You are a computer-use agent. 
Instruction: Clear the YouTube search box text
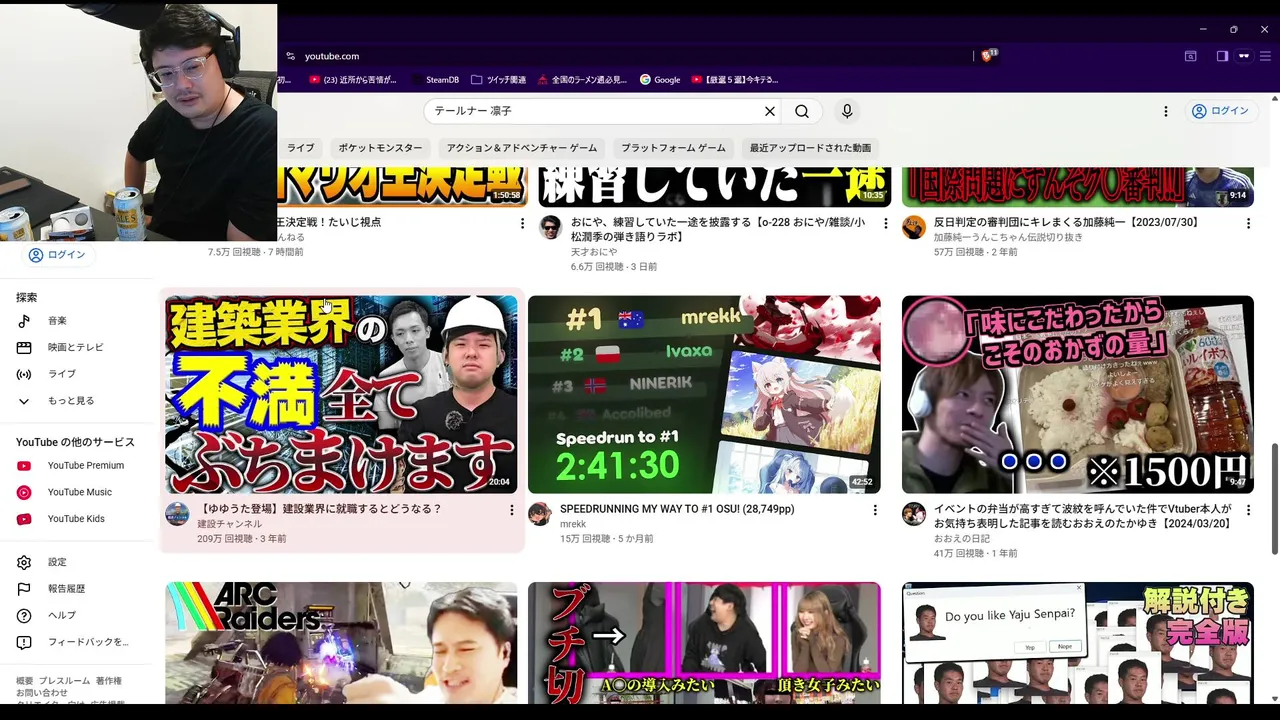(x=770, y=111)
